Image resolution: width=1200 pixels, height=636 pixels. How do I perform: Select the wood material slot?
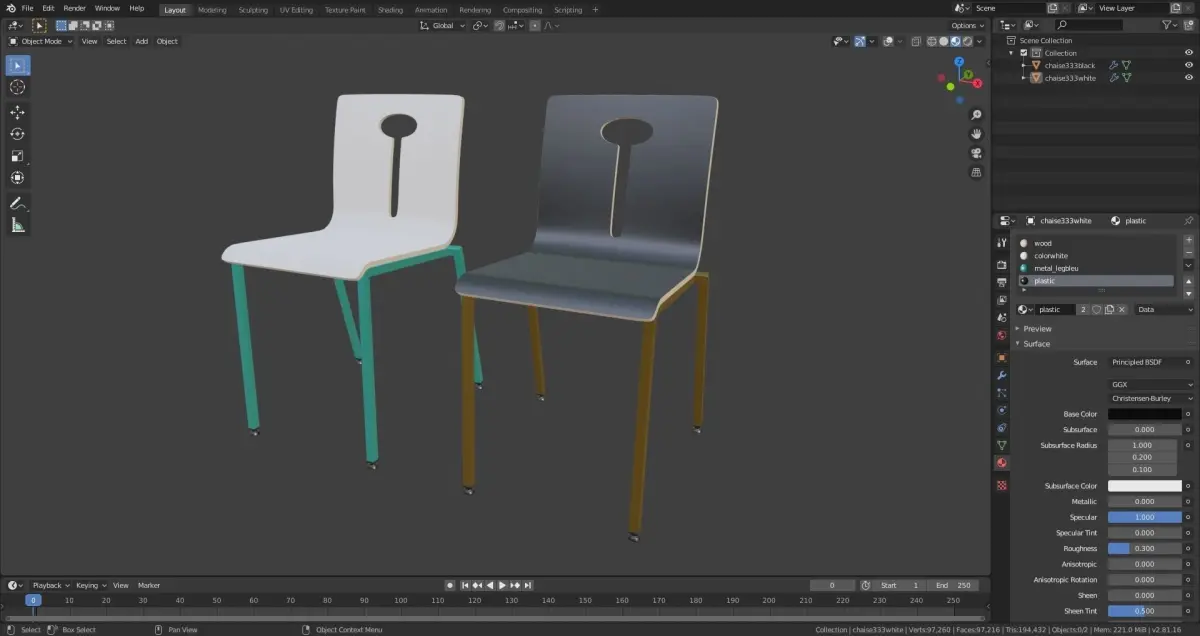click(1095, 243)
